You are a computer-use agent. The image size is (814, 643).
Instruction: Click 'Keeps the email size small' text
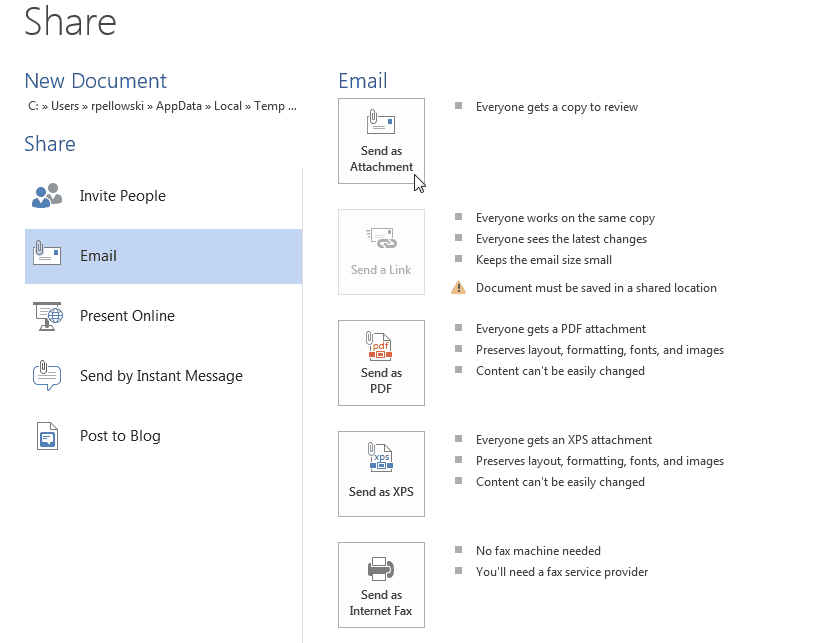coord(544,259)
